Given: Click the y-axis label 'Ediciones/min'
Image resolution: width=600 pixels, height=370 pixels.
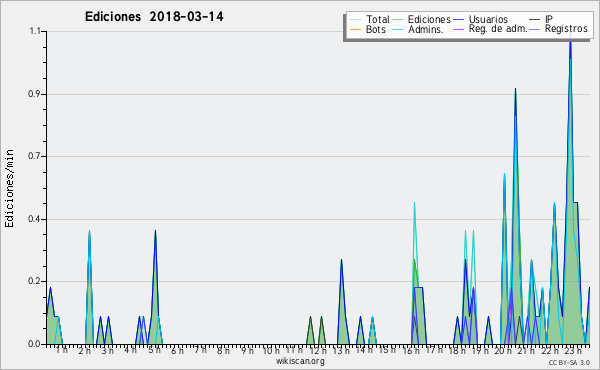Looking at the screenshot, I should 9,188.
